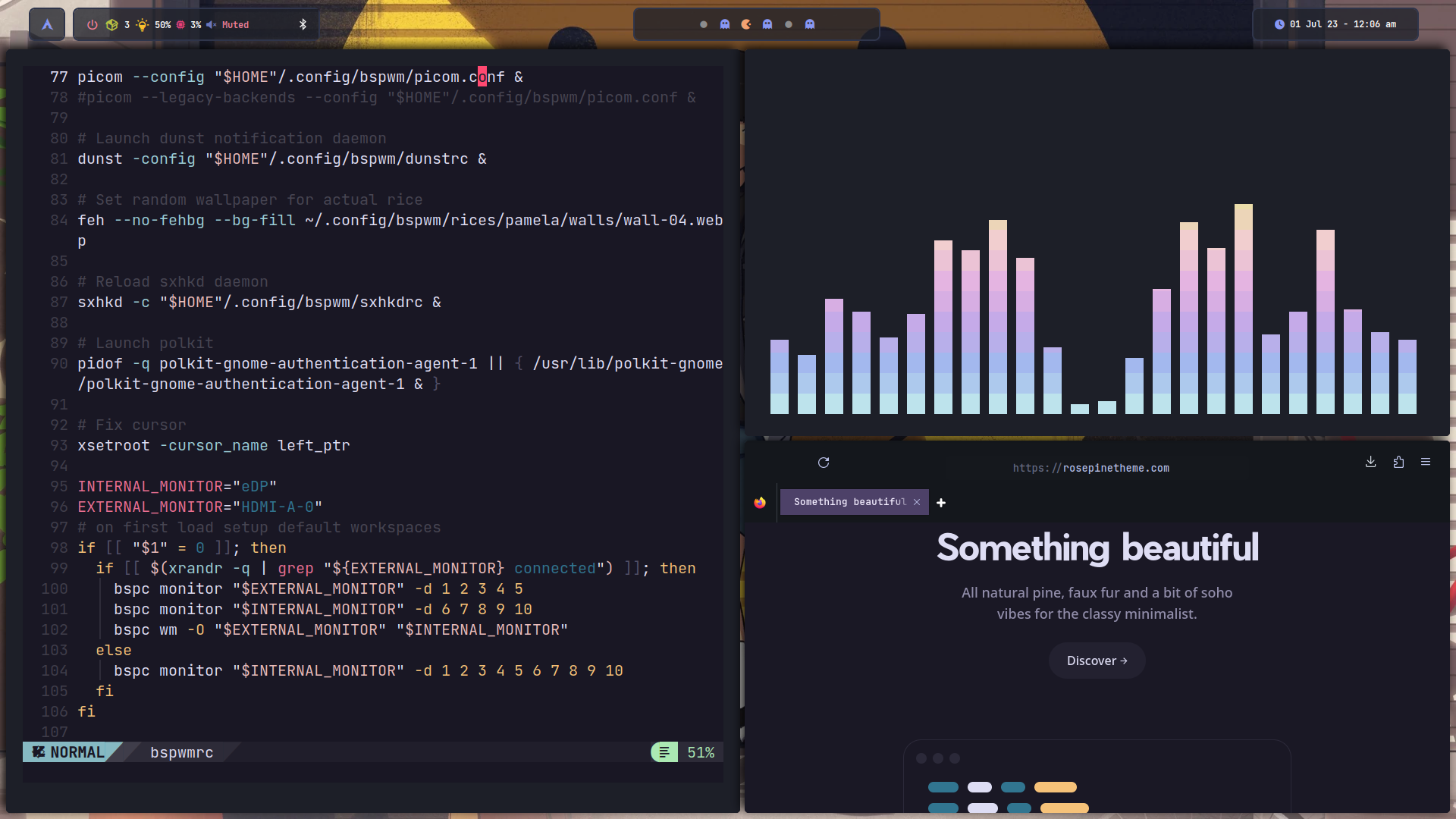This screenshot has width=1456, height=819.
Task: Click the INTERNAL_MONITOR="eDP" line
Action: point(177,486)
